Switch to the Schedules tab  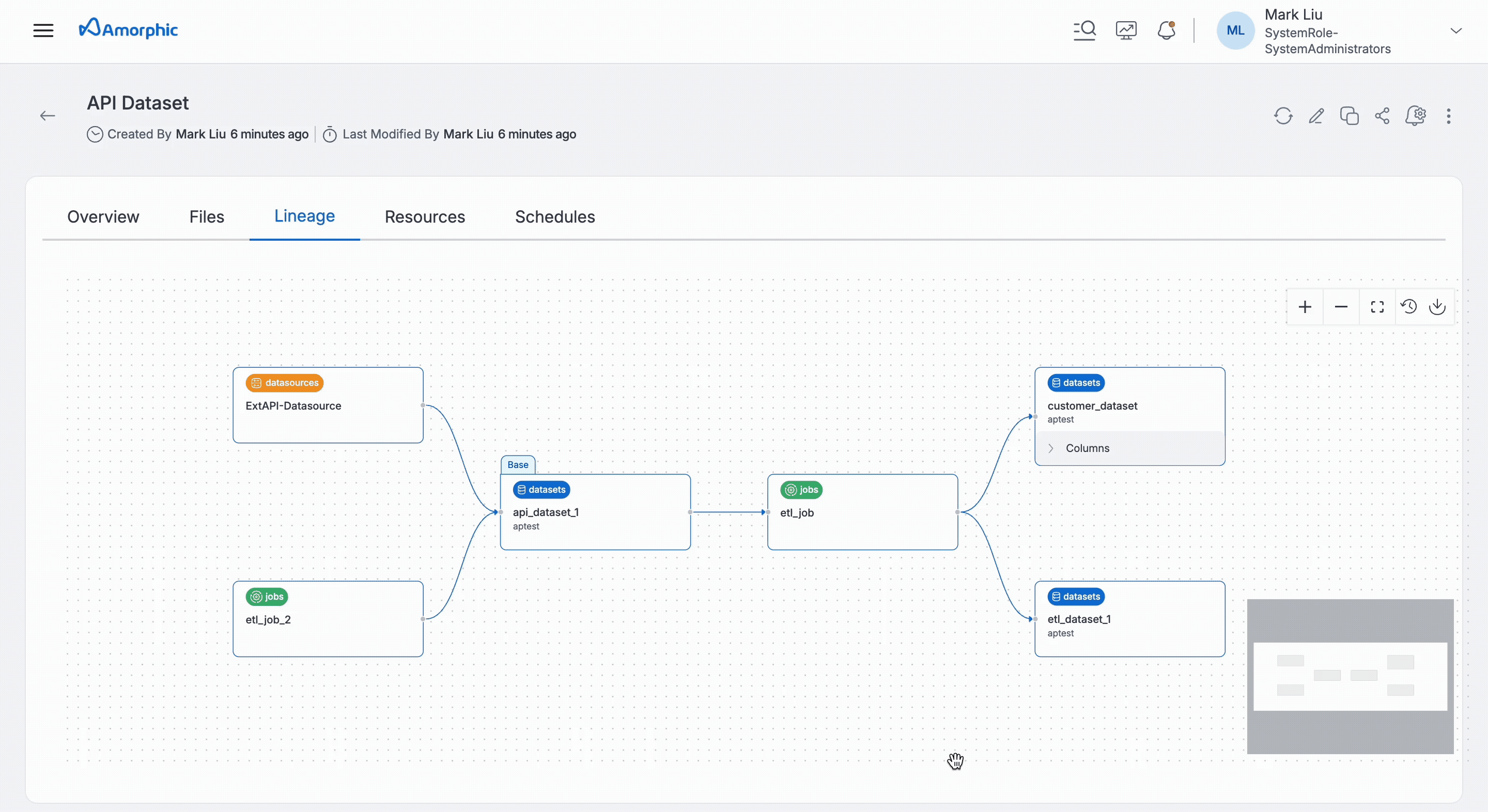pos(554,216)
